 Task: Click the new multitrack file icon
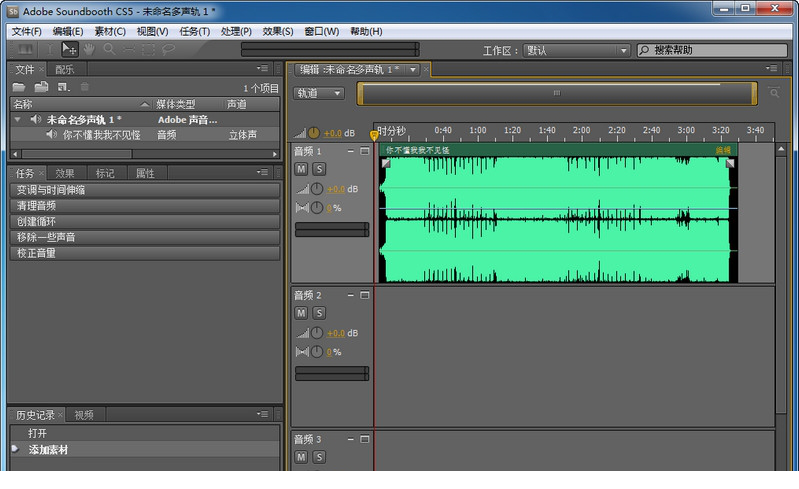click(63, 87)
